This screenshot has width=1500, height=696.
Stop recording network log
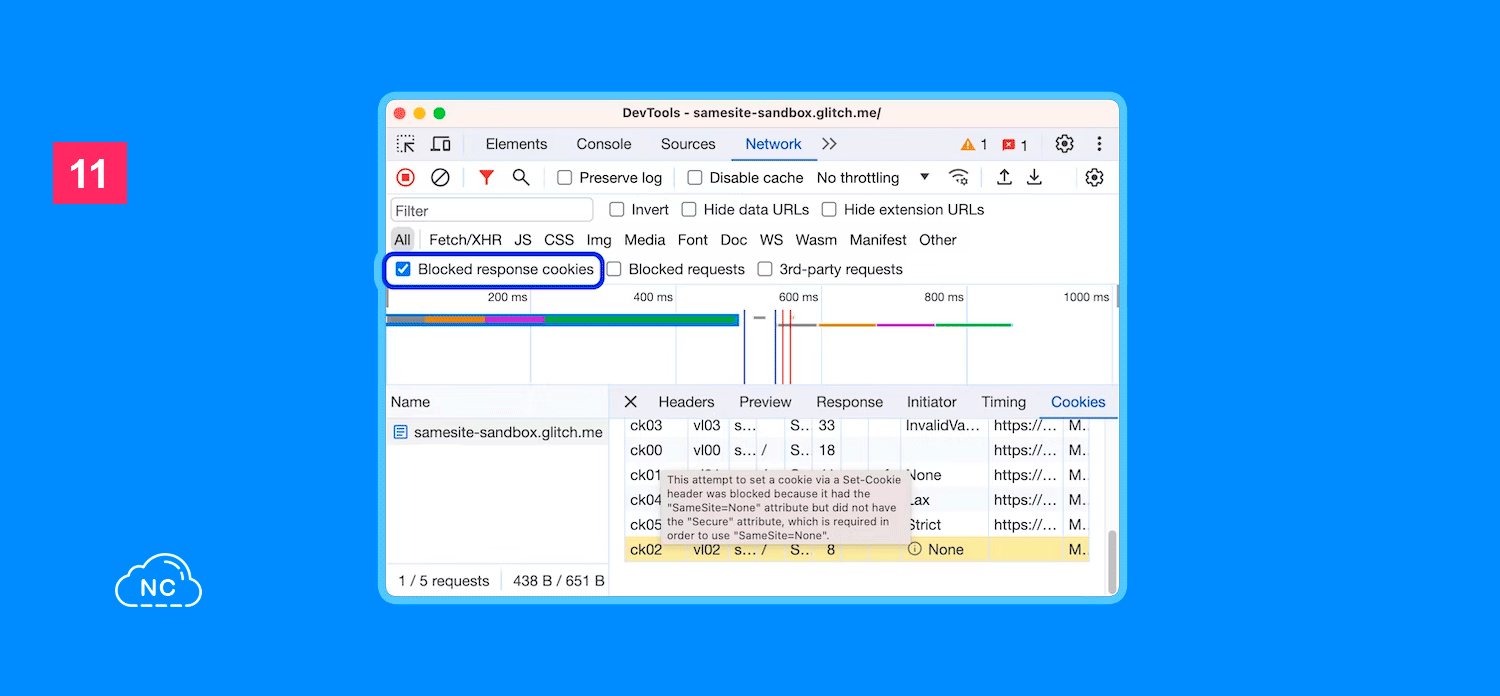coord(405,177)
